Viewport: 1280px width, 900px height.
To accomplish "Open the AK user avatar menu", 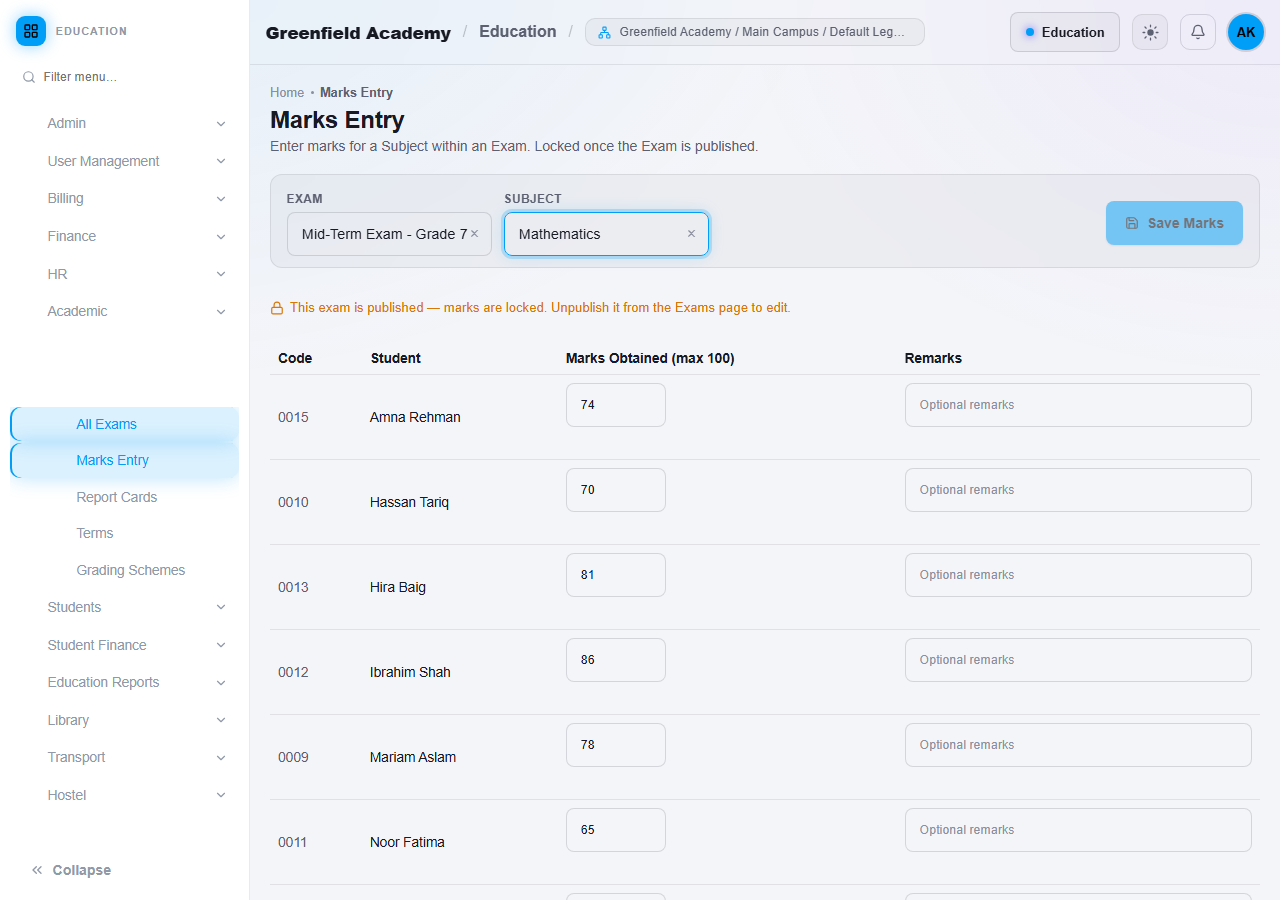I will pyautogui.click(x=1246, y=32).
